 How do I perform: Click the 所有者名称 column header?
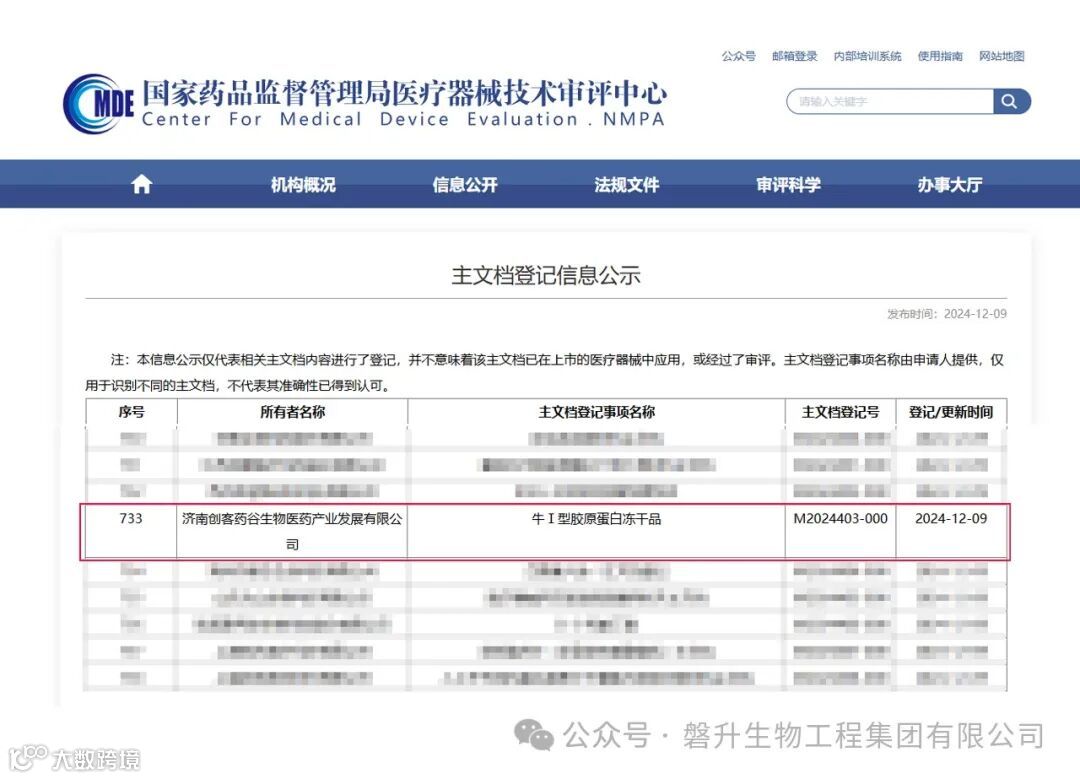tap(292, 412)
